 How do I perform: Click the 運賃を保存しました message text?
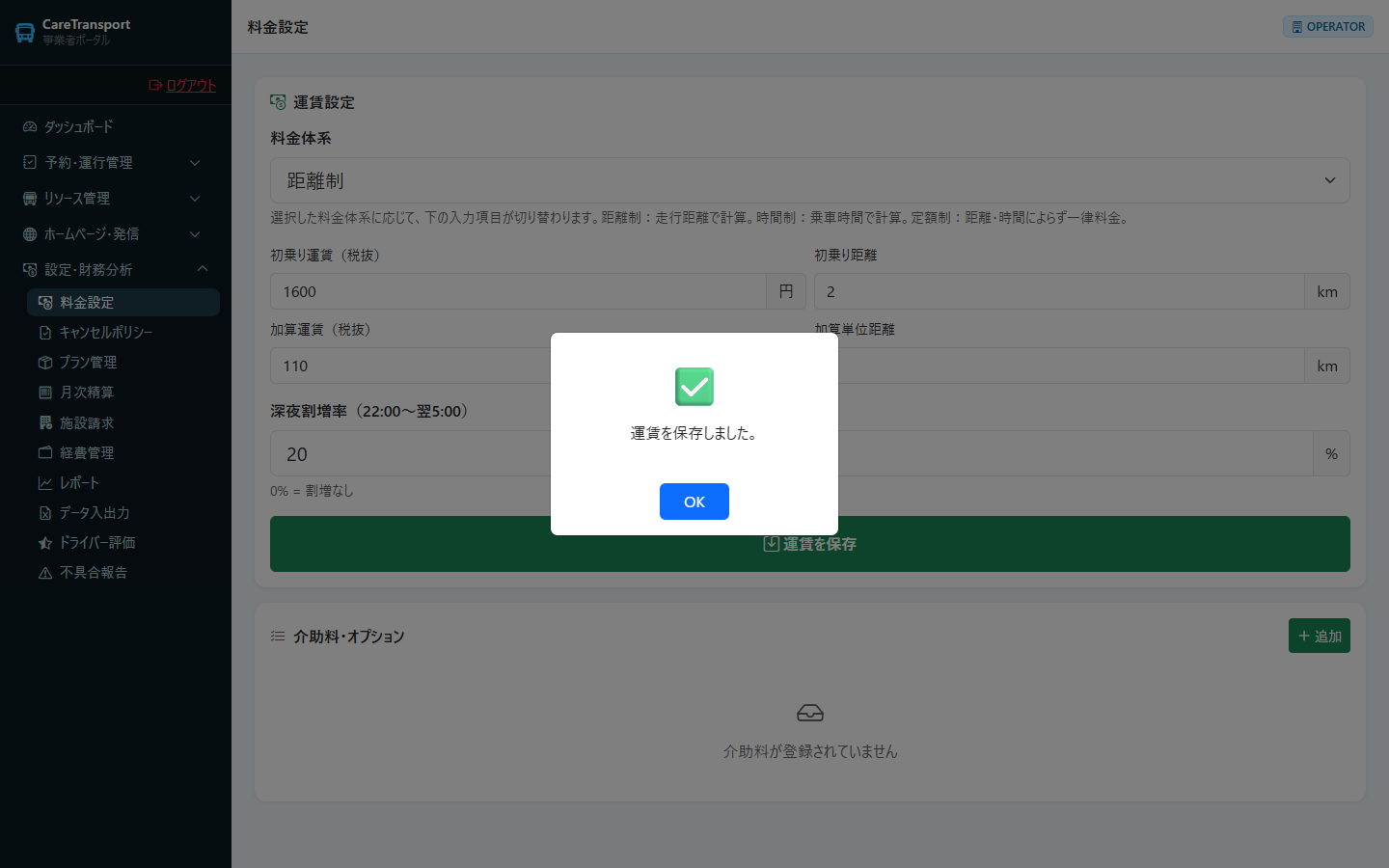click(x=694, y=433)
